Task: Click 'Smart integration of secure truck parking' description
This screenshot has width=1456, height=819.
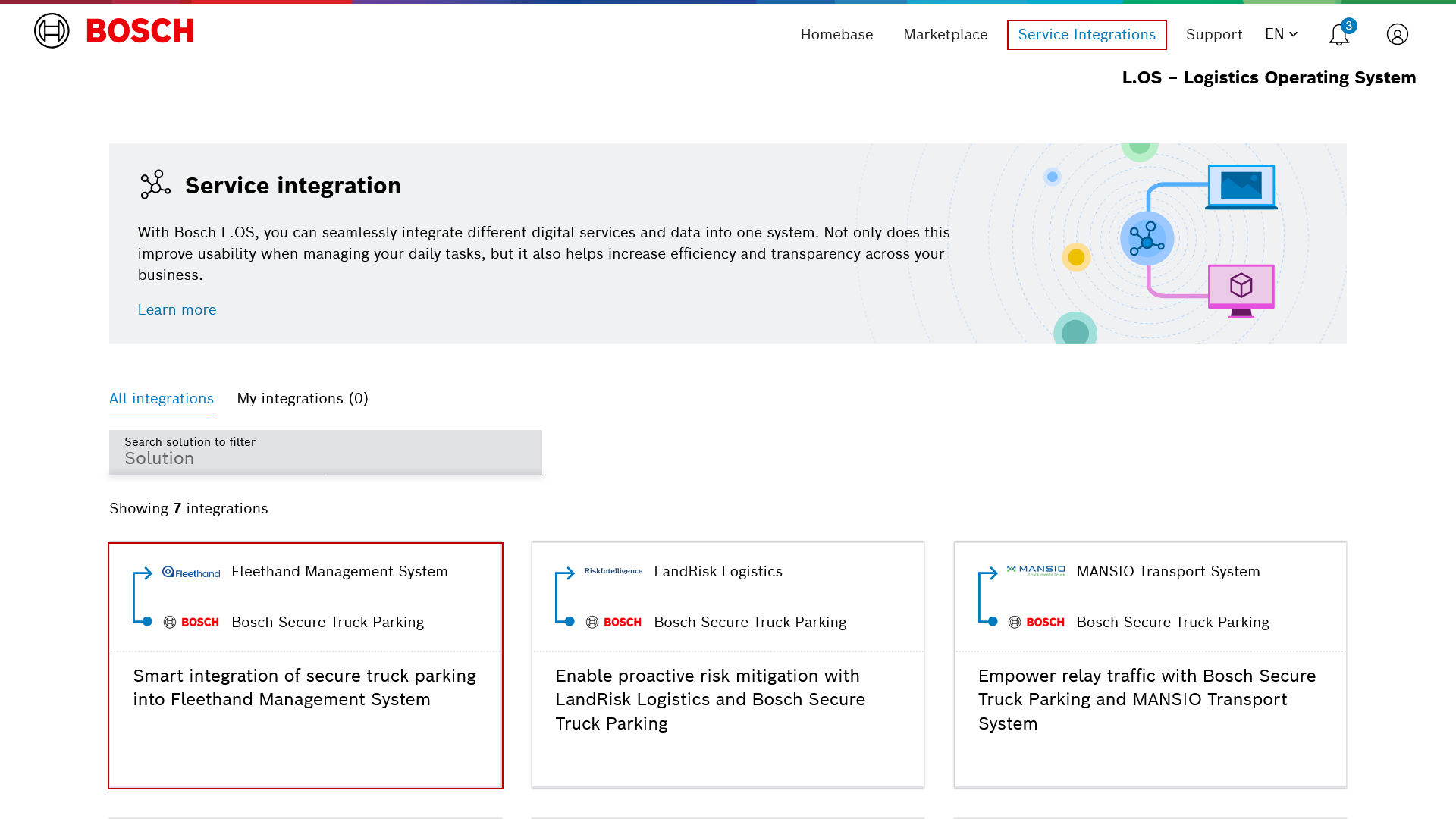Action: [x=305, y=688]
